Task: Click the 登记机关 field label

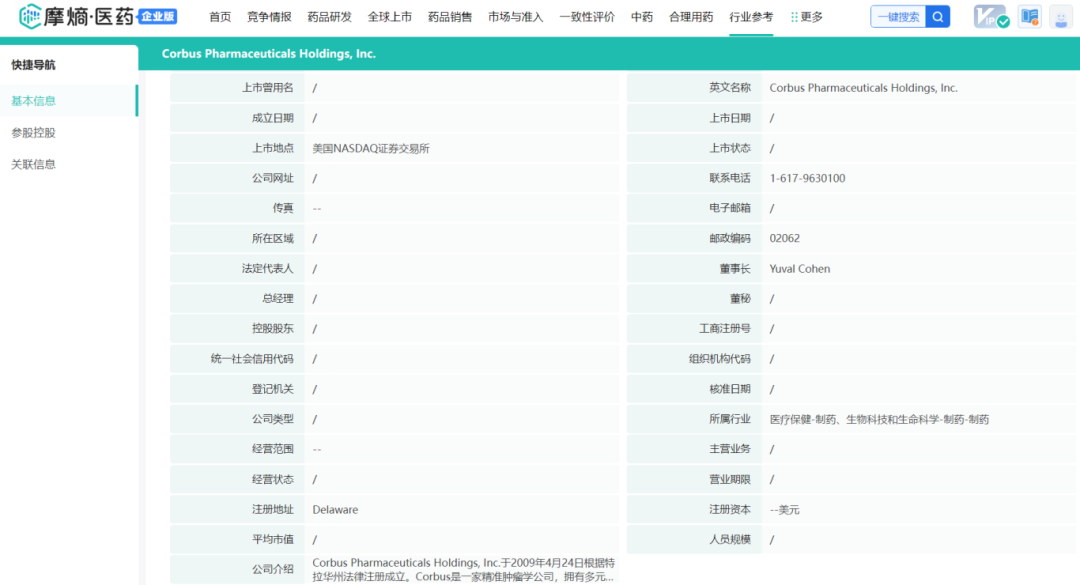Action: point(272,389)
